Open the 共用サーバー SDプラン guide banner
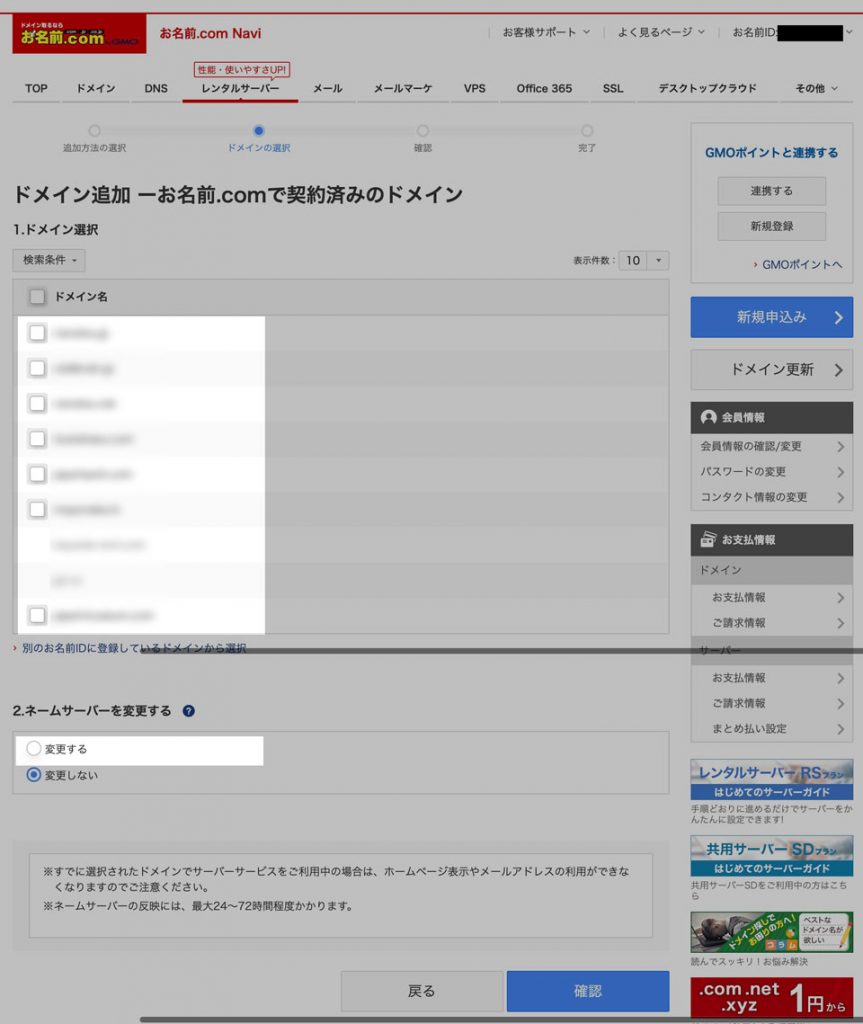This screenshot has width=863, height=1024. click(x=772, y=856)
